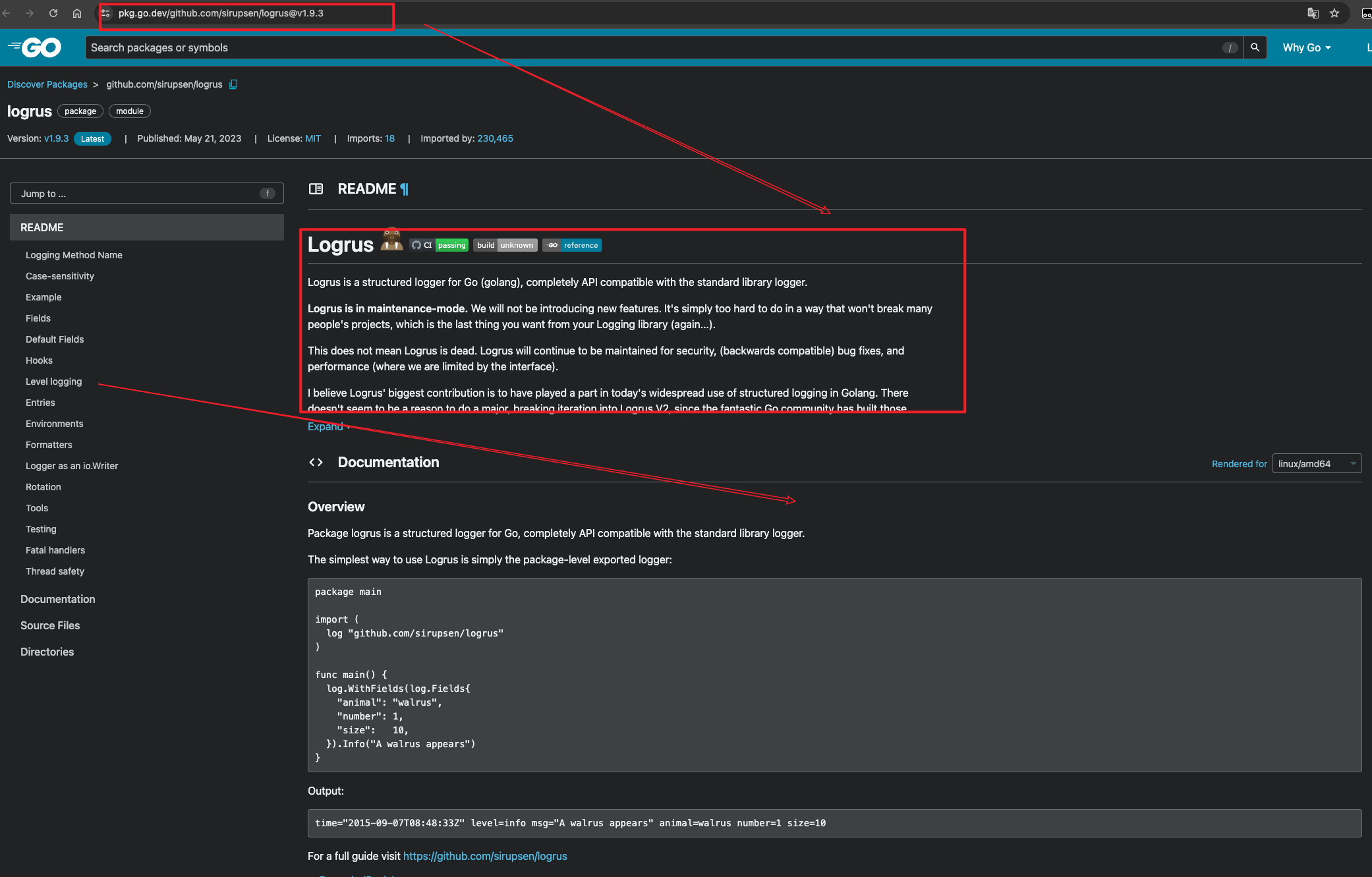This screenshot has width=1372, height=877.
Task: Reload the page using refresh icon
Action: (x=53, y=13)
